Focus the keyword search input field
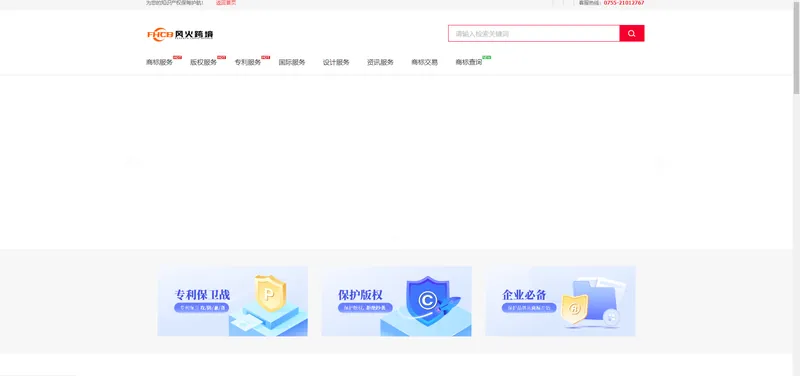The image size is (800, 376). [534, 33]
